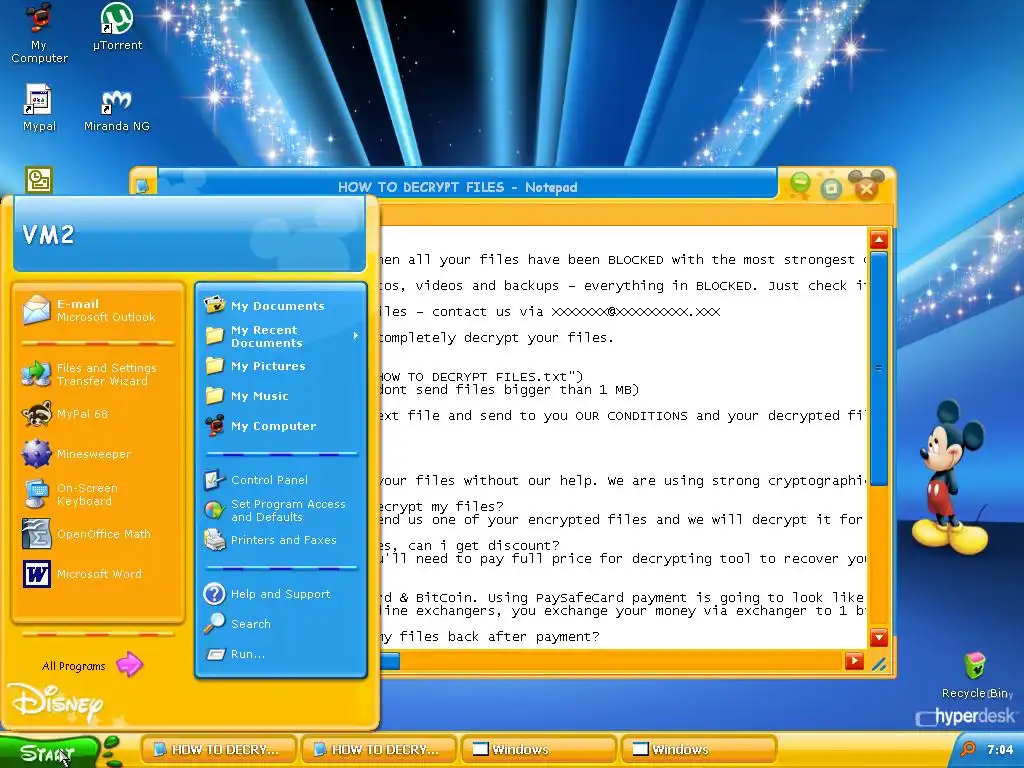The width and height of the screenshot is (1024, 768).
Task: Switch to second HOW TO DECRY... taskbar item
Action: coord(379,749)
